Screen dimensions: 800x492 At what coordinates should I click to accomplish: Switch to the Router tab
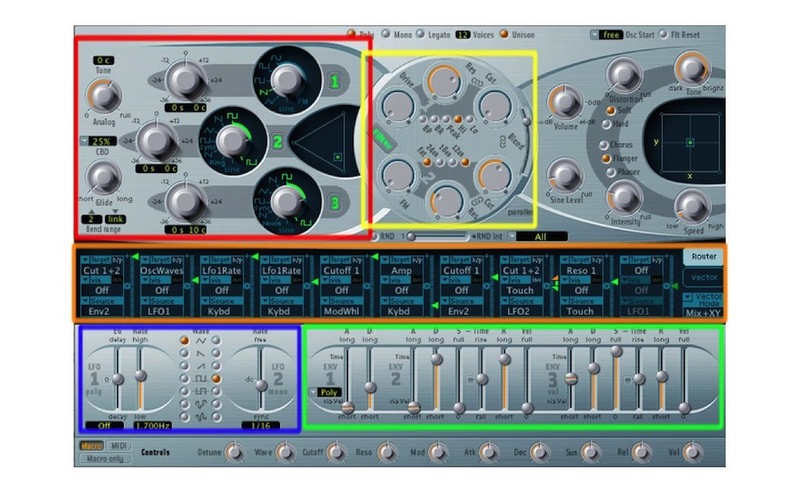[704, 256]
